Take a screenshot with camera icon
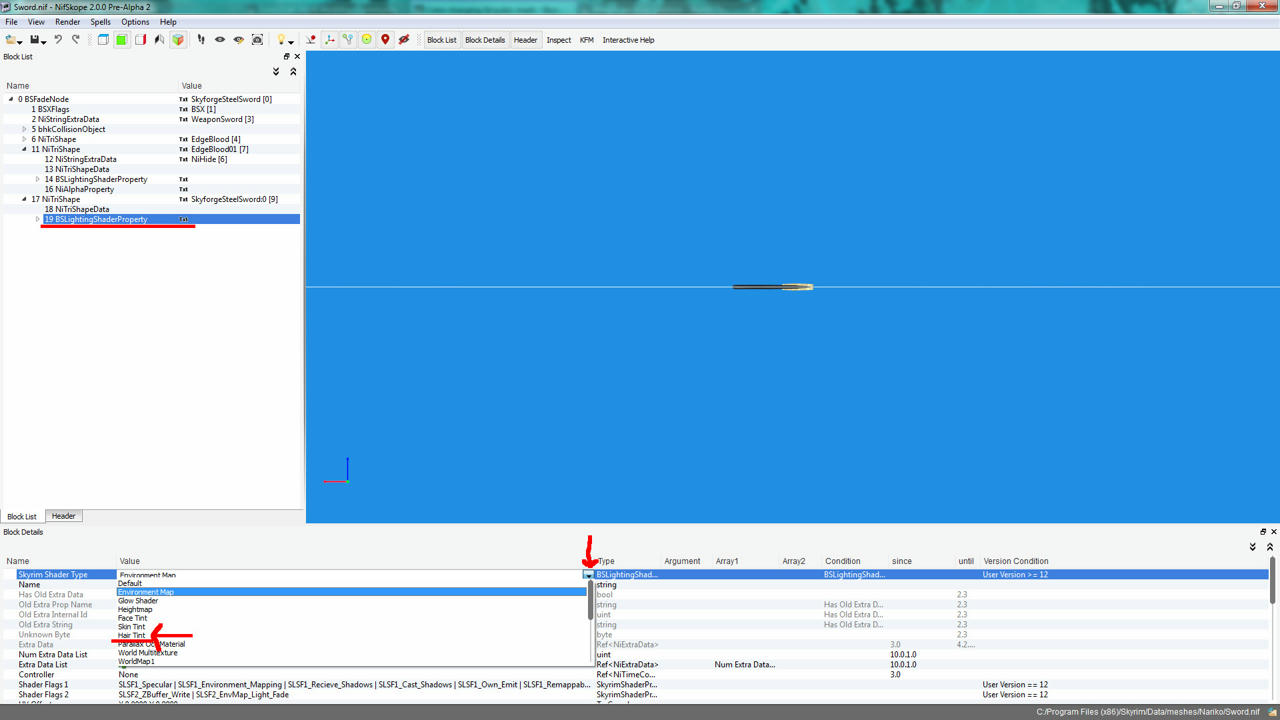 257,40
